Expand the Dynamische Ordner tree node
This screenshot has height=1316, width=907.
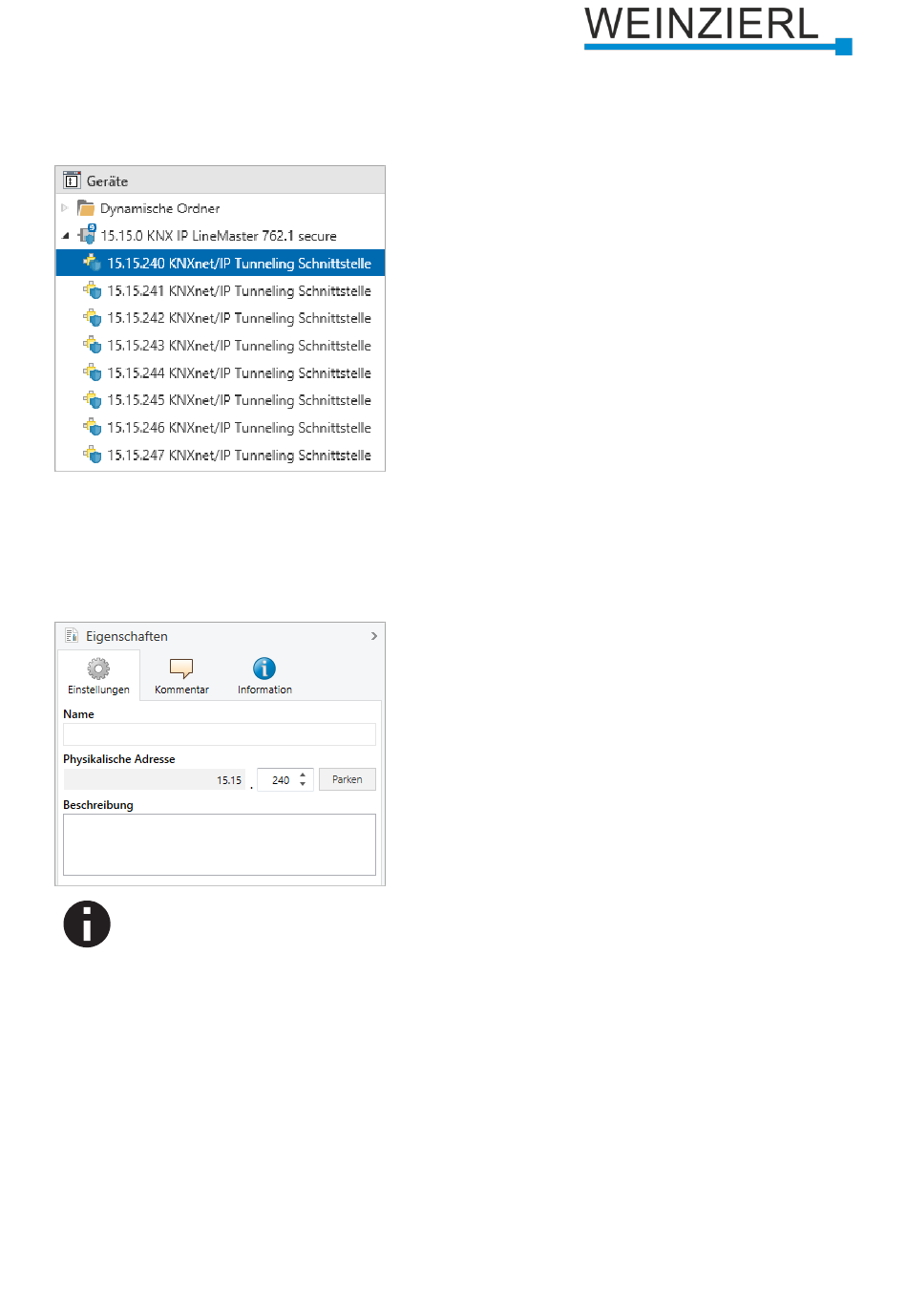click(x=65, y=207)
